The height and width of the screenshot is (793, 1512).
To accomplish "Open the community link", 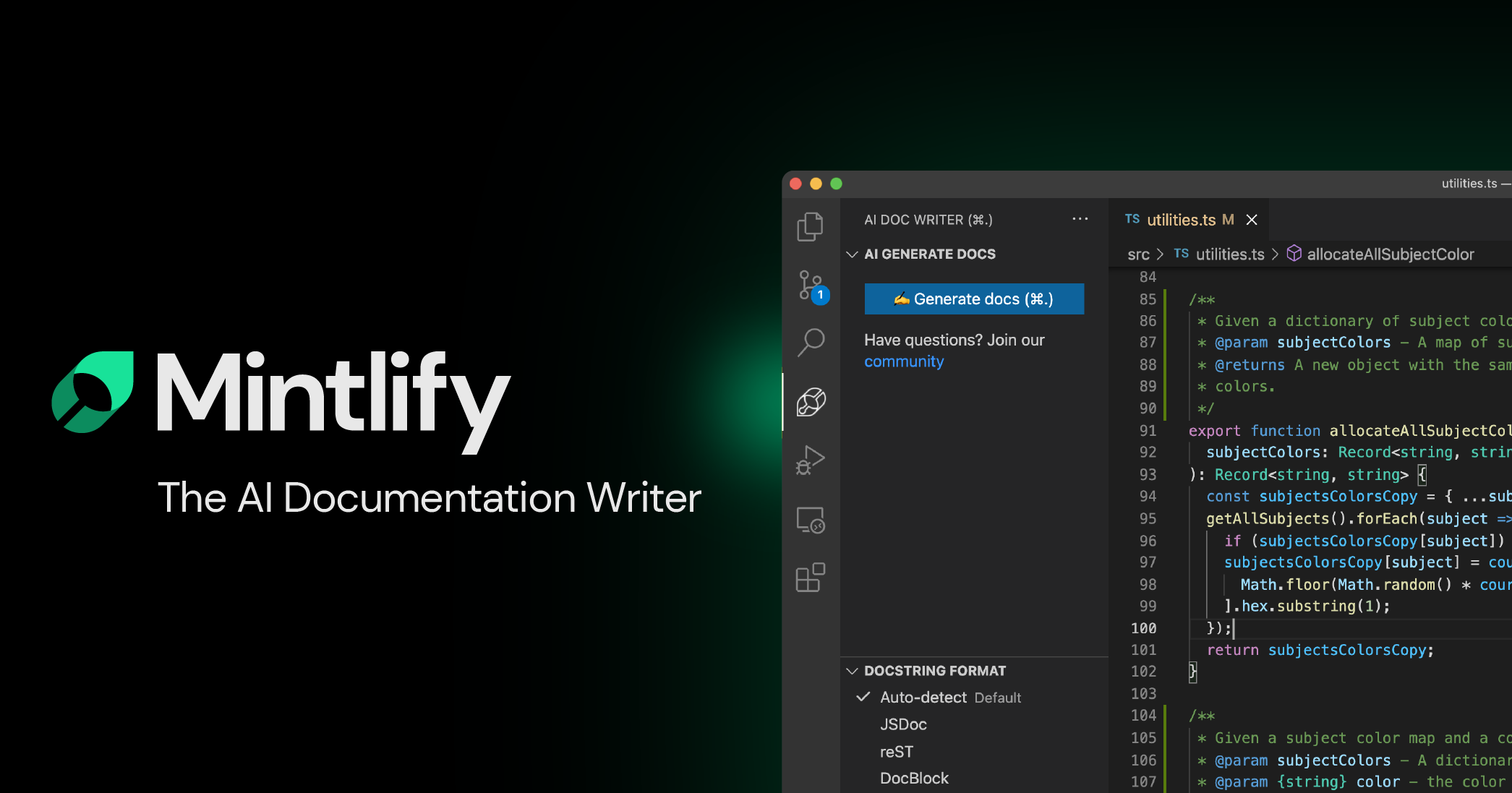I will (x=904, y=361).
